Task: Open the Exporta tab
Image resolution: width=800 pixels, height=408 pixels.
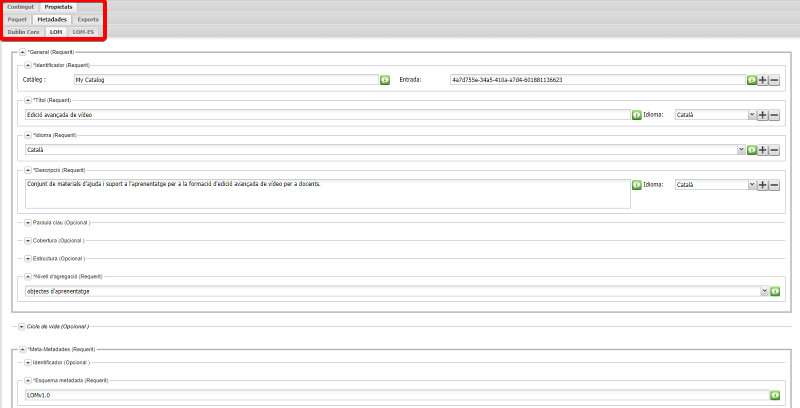Action: pyautogui.click(x=88, y=19)
